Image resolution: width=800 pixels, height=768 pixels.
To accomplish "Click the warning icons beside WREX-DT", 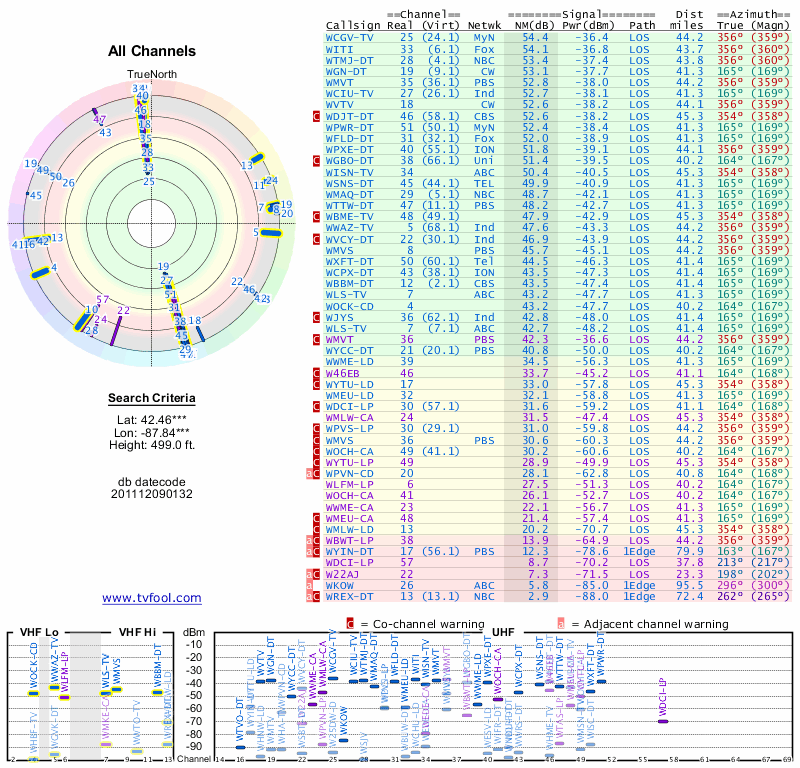I will (313, 597).
